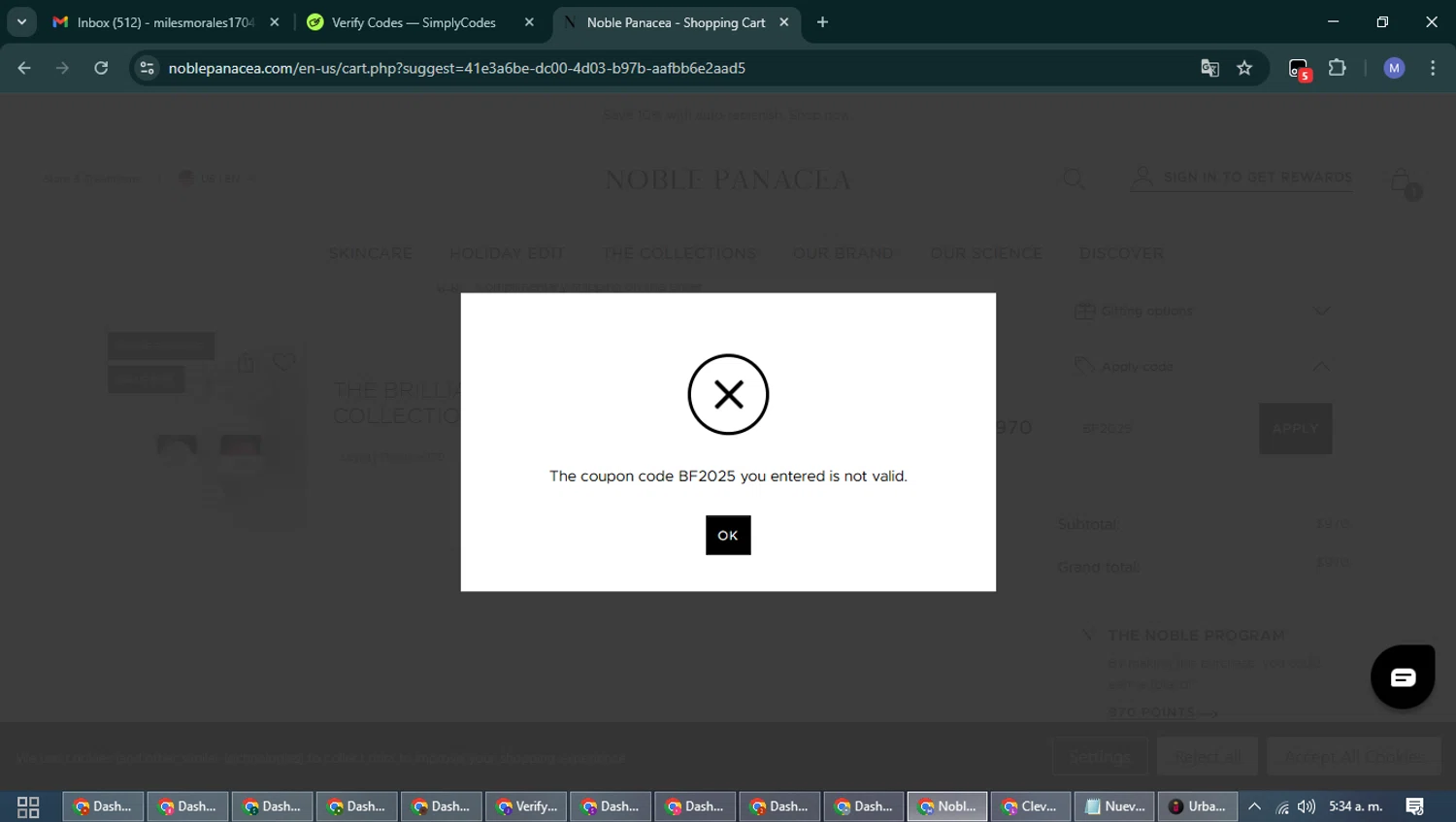Open the country selector flag dropdown
Viewport: 1456px width, 822px height.
(215, 178)
